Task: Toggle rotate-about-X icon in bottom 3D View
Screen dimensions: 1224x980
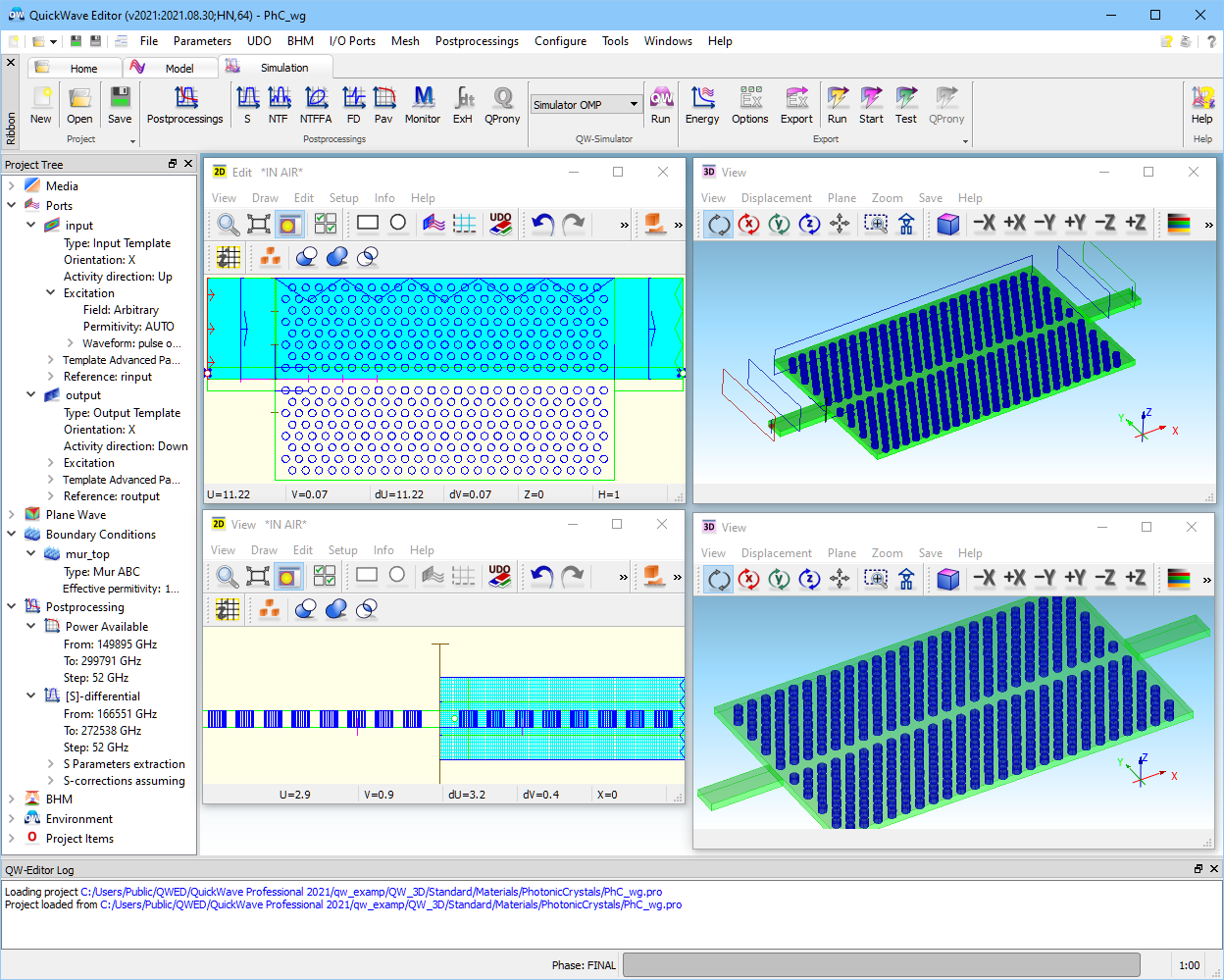Action: pos(749,579)
